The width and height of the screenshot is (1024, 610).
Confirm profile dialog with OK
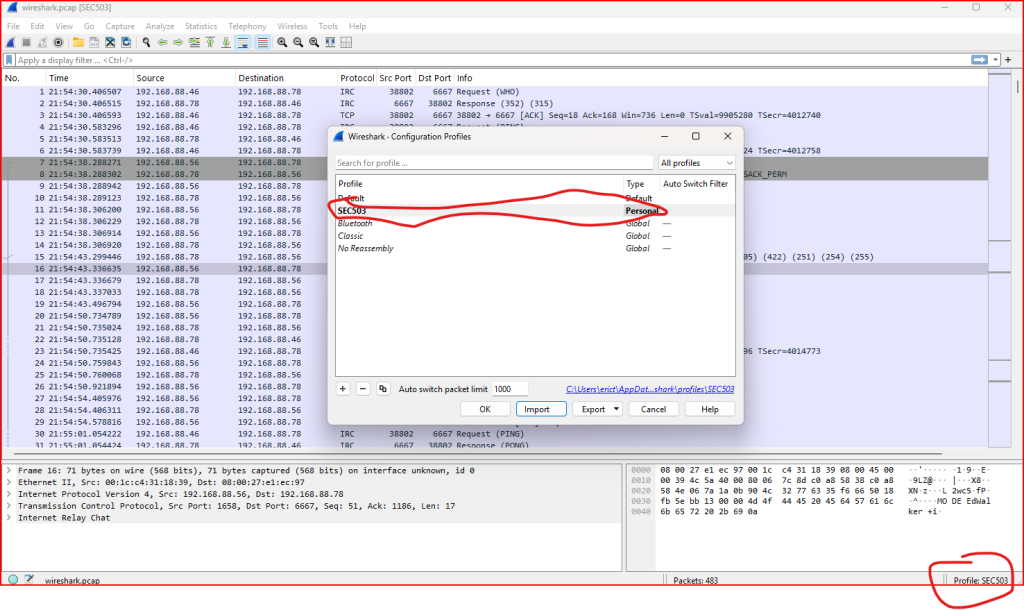485,409
